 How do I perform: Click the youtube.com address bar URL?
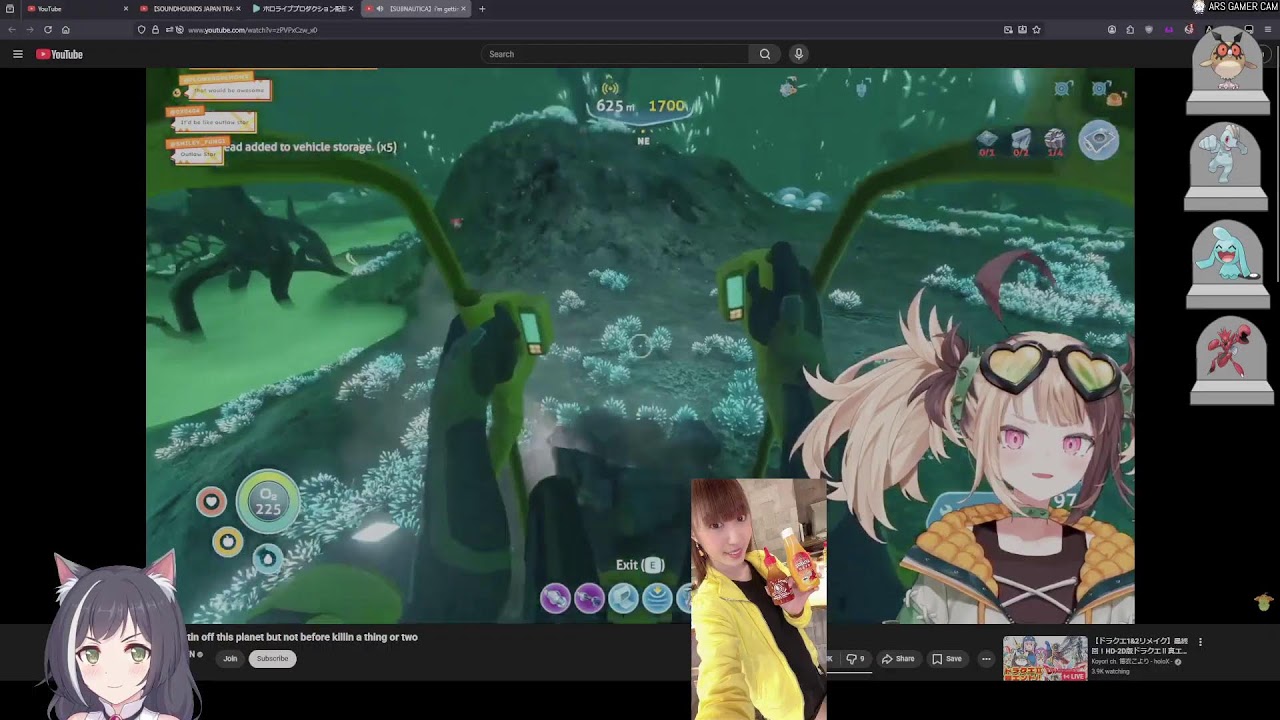[x=252, y=30]
